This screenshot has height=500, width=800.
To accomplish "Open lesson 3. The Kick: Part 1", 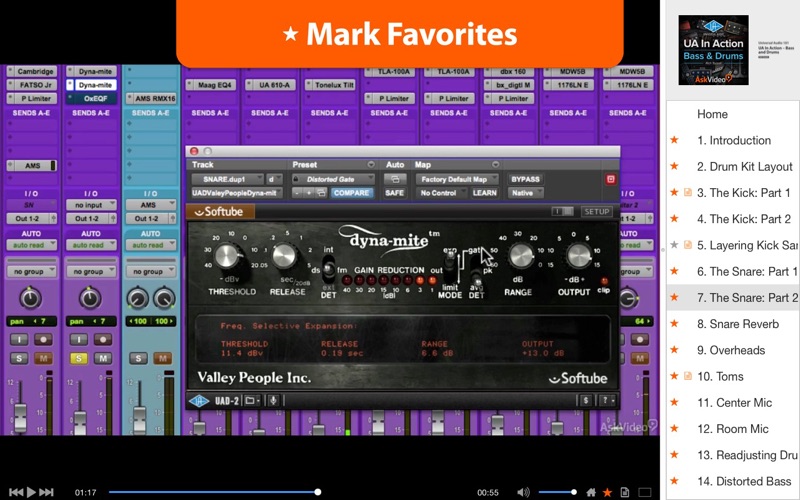I will point(743,193).
